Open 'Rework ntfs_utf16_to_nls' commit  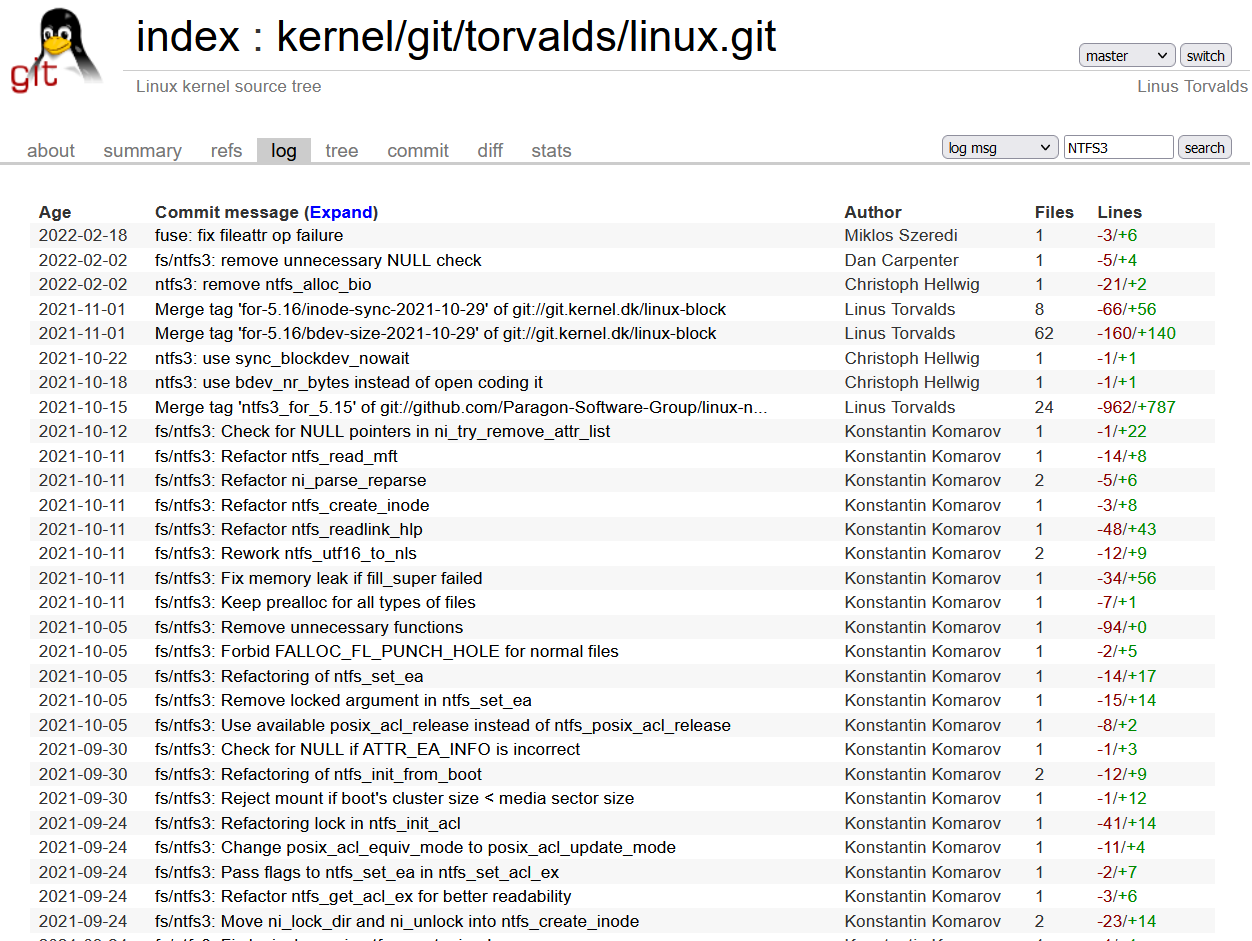click(286, 554)
